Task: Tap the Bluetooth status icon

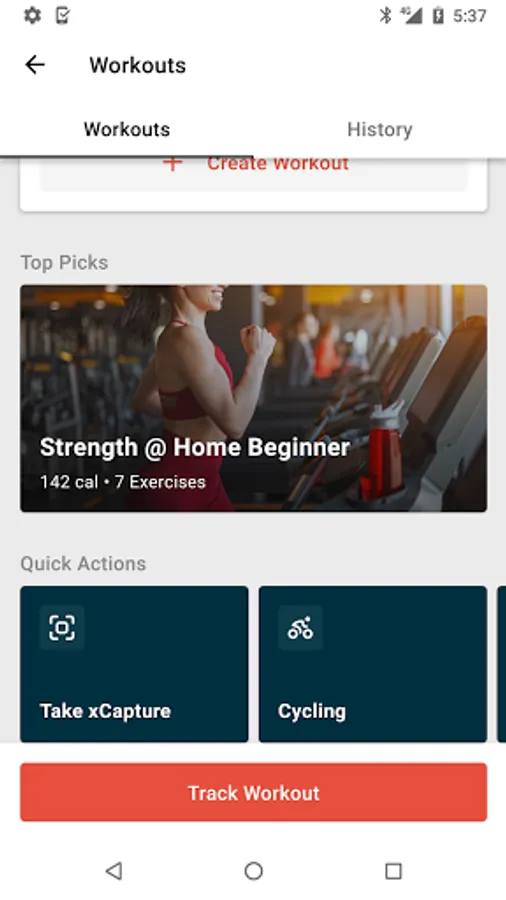Action: point(386,15)
